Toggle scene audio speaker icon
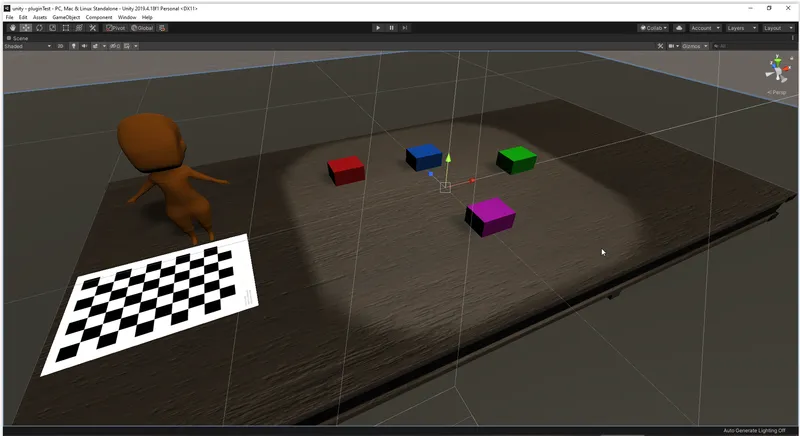Screen dimensions: 800x436 84,46
